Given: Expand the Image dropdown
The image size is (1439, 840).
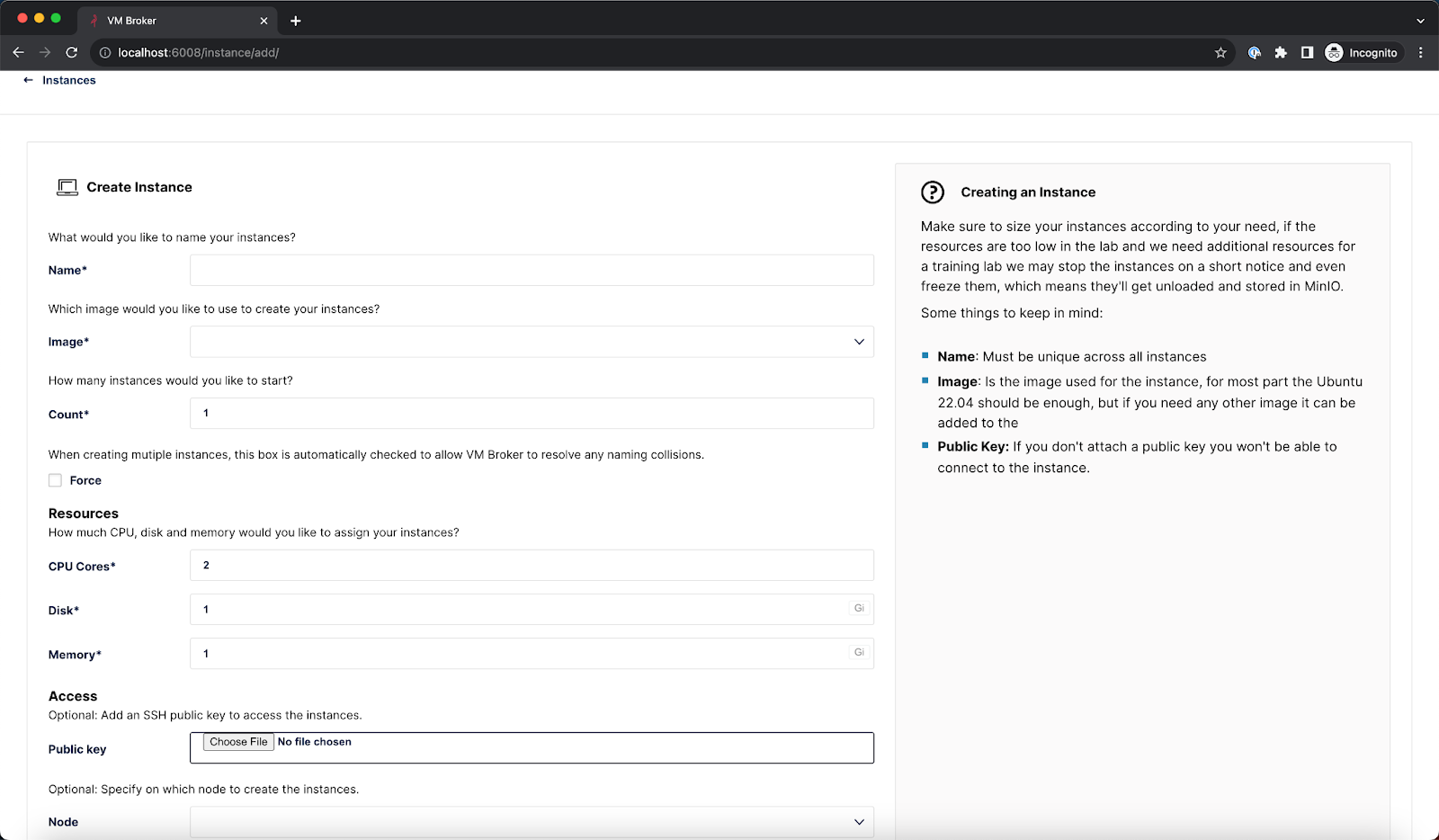Looking at the screenshot, I should coord(532,342).
